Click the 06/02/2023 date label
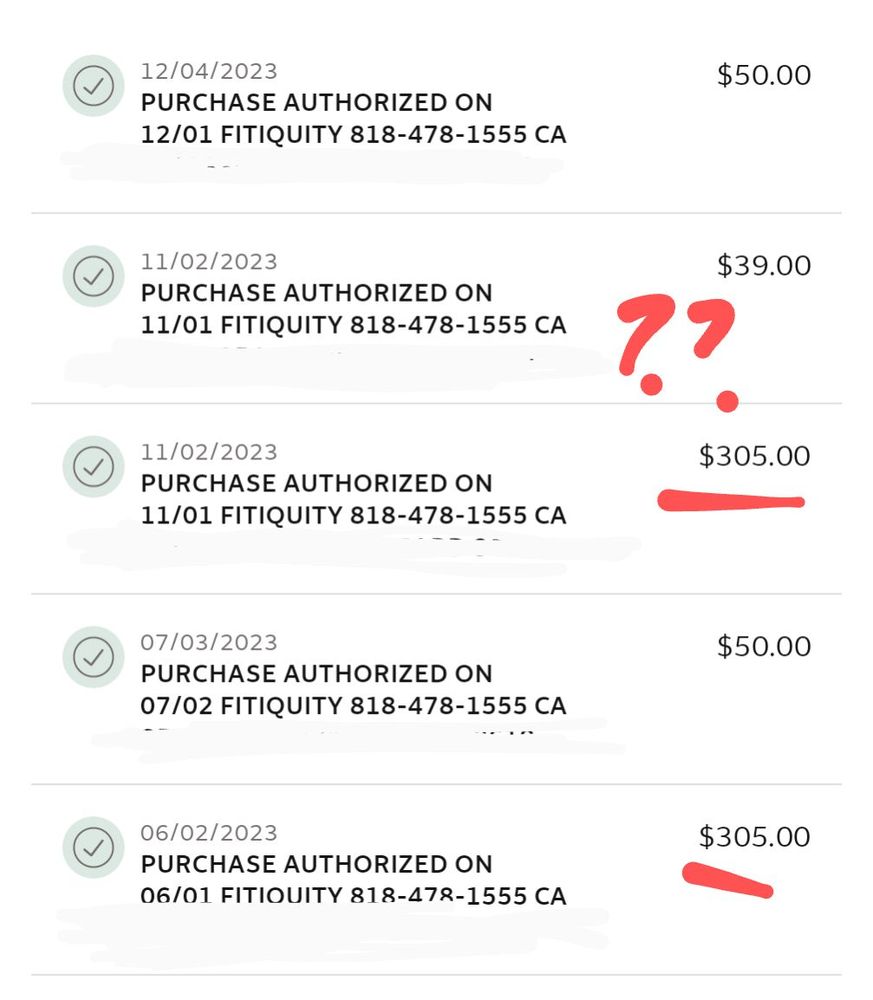The width and height of the screenshot is (873, 1000). (209, 833)
